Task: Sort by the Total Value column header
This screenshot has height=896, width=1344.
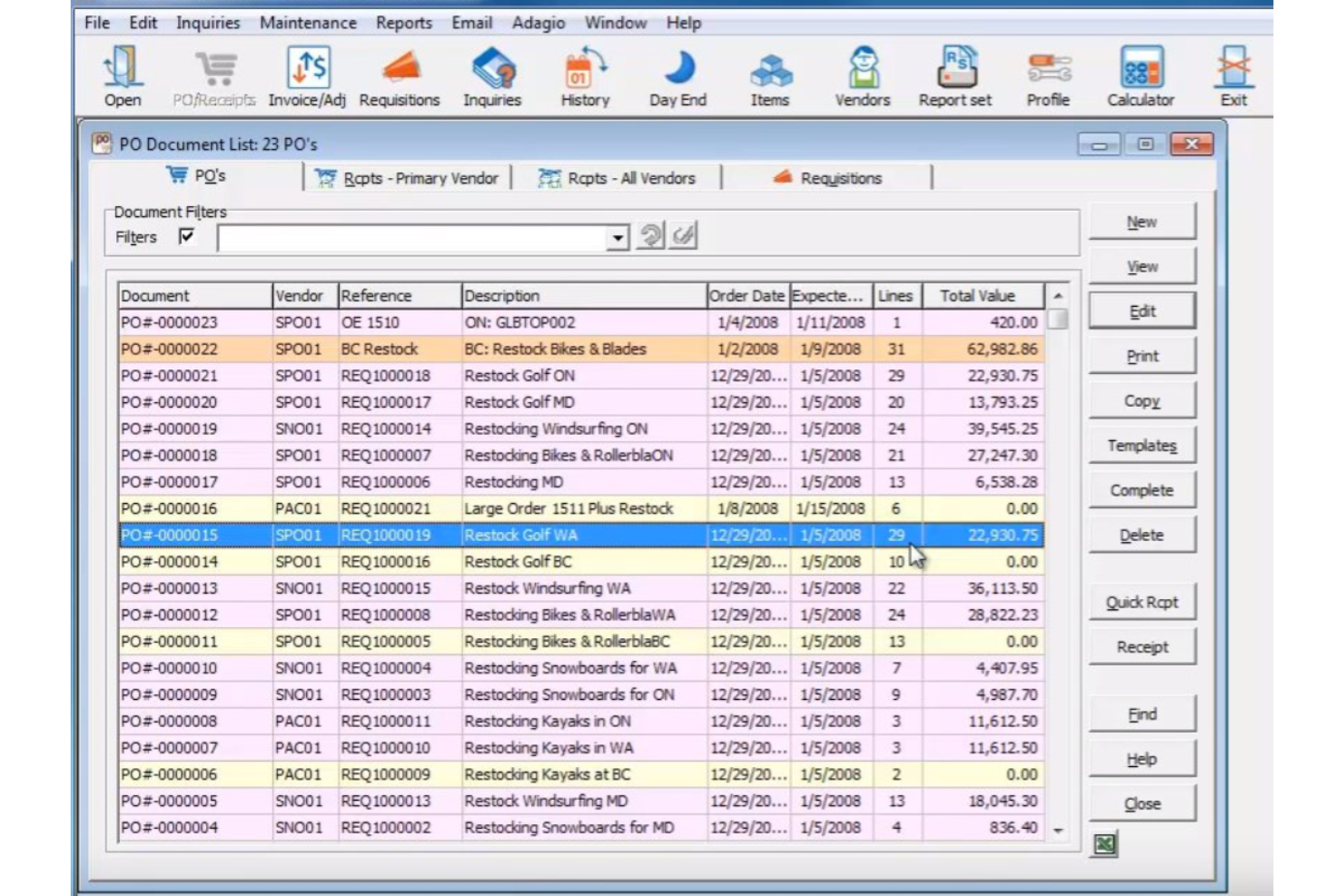Action: tap(983, 295)
